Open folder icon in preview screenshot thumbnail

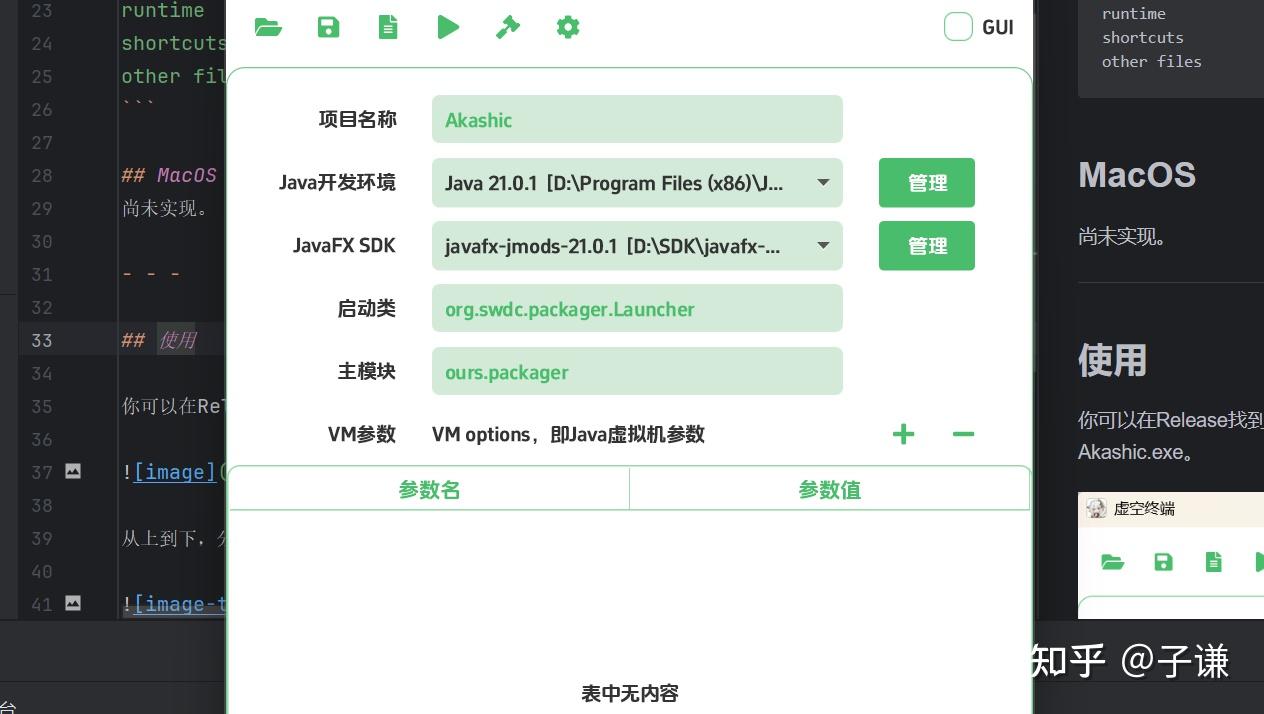coord(1112,562)
